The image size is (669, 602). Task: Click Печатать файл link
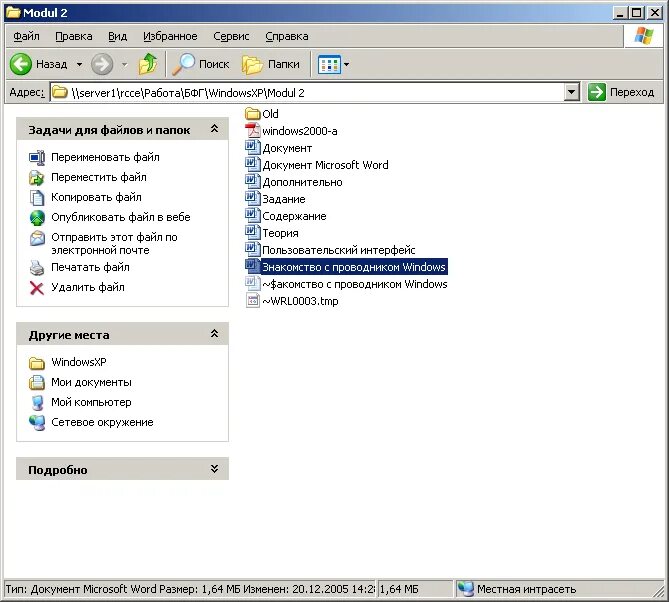(90, 268)
